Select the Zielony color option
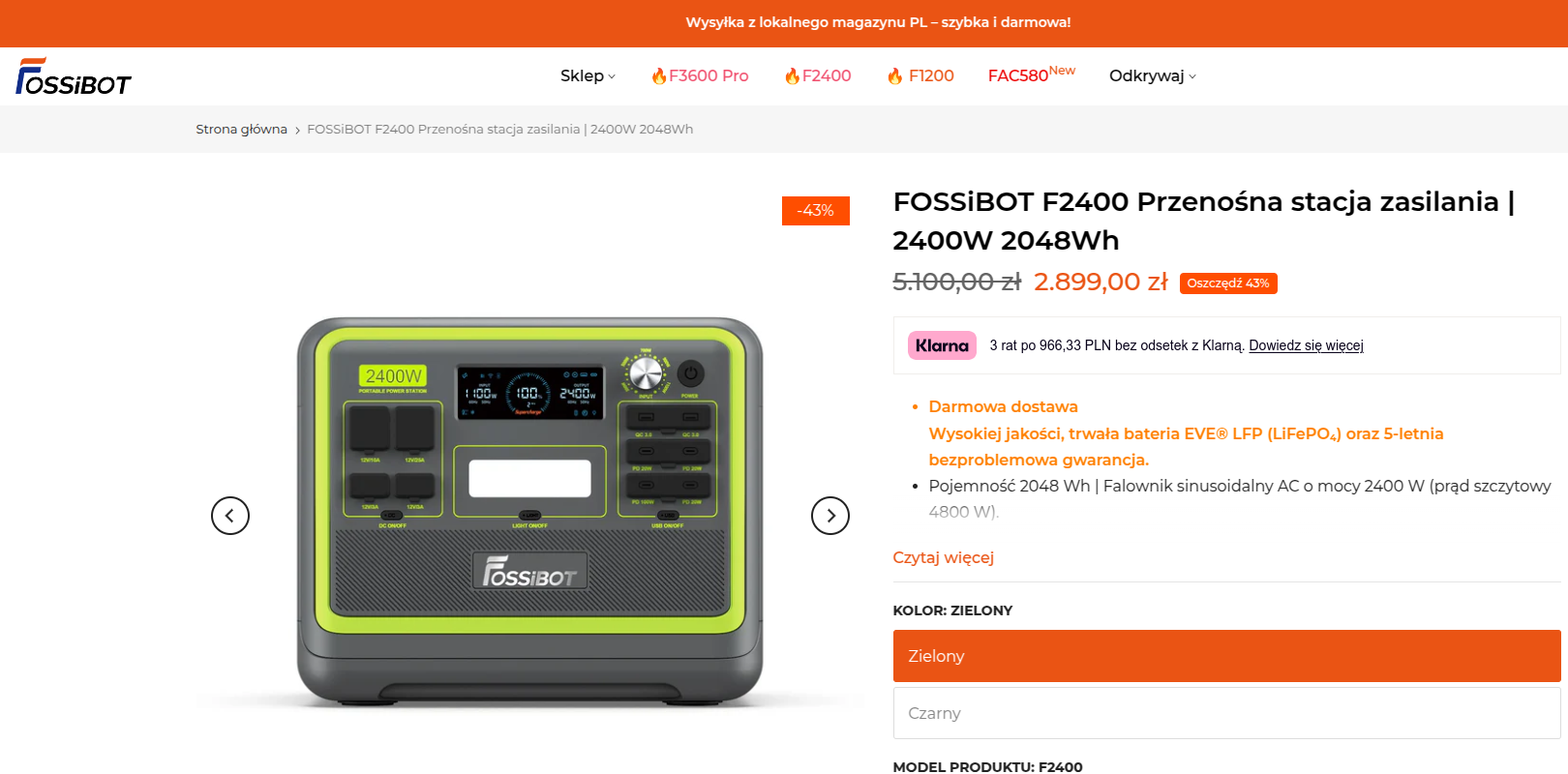The image size is (1568, 774). pyautogui.click(x=1226, y=656)
